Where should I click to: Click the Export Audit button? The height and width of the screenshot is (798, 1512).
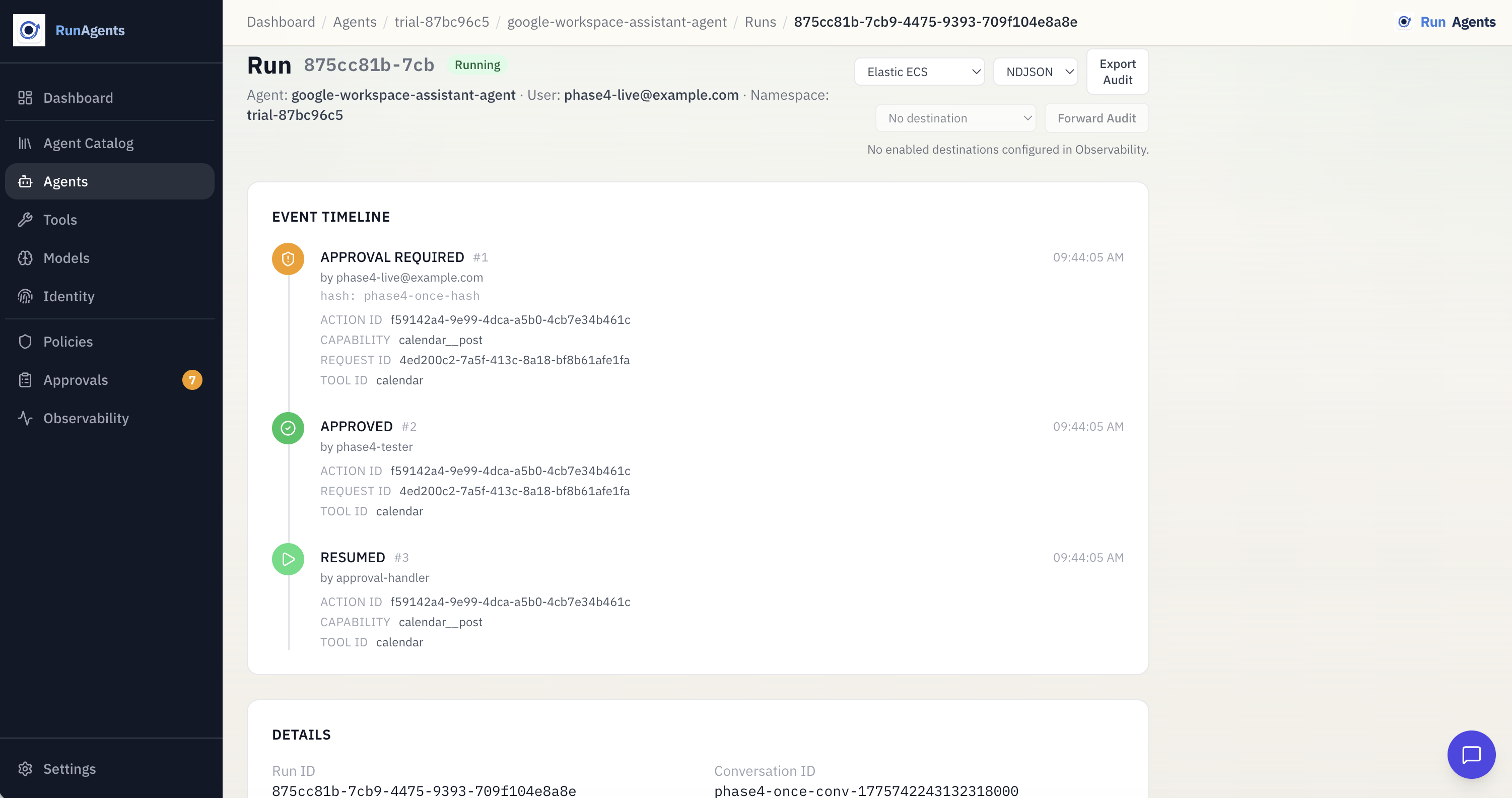pyautogui.click(x=1117, y=71)
